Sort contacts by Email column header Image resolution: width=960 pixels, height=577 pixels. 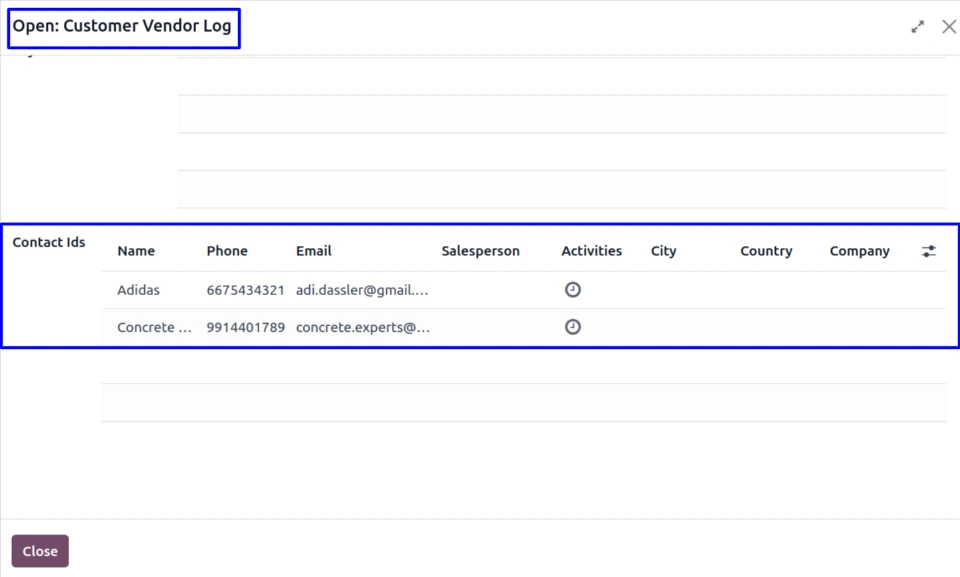[314, 251]
